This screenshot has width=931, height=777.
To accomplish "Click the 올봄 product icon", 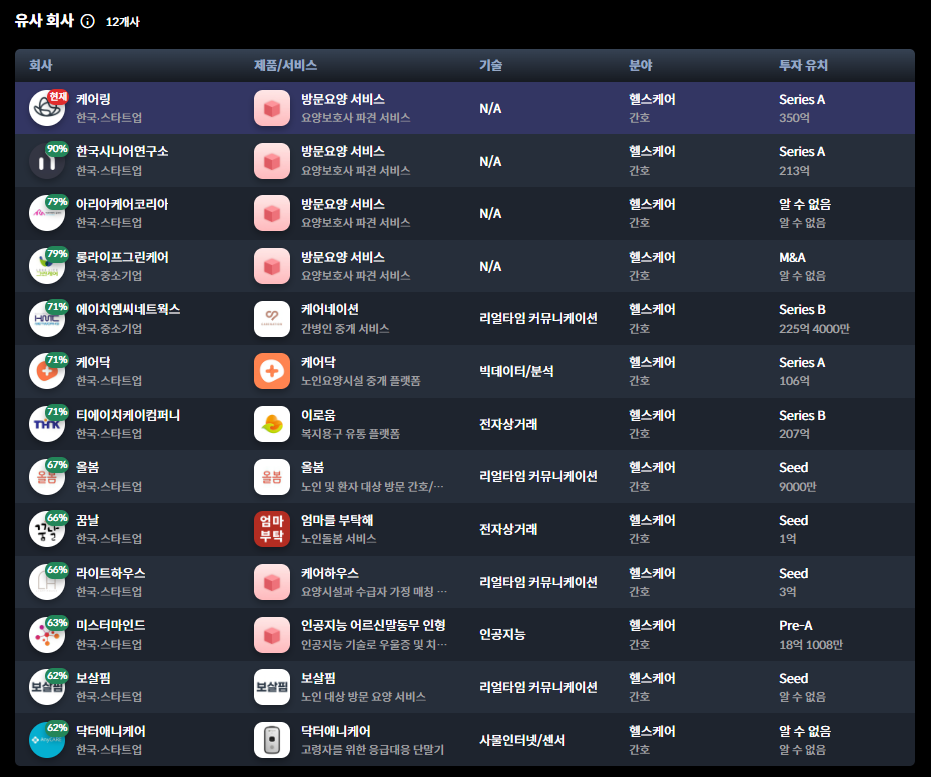I will [271, 475].
